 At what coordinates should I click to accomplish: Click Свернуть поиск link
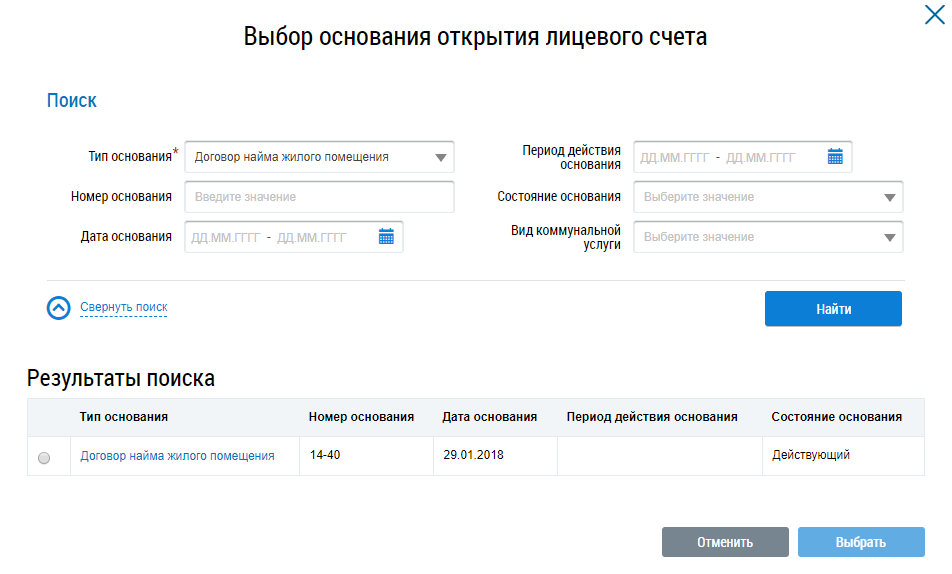(x=123, y=308)
